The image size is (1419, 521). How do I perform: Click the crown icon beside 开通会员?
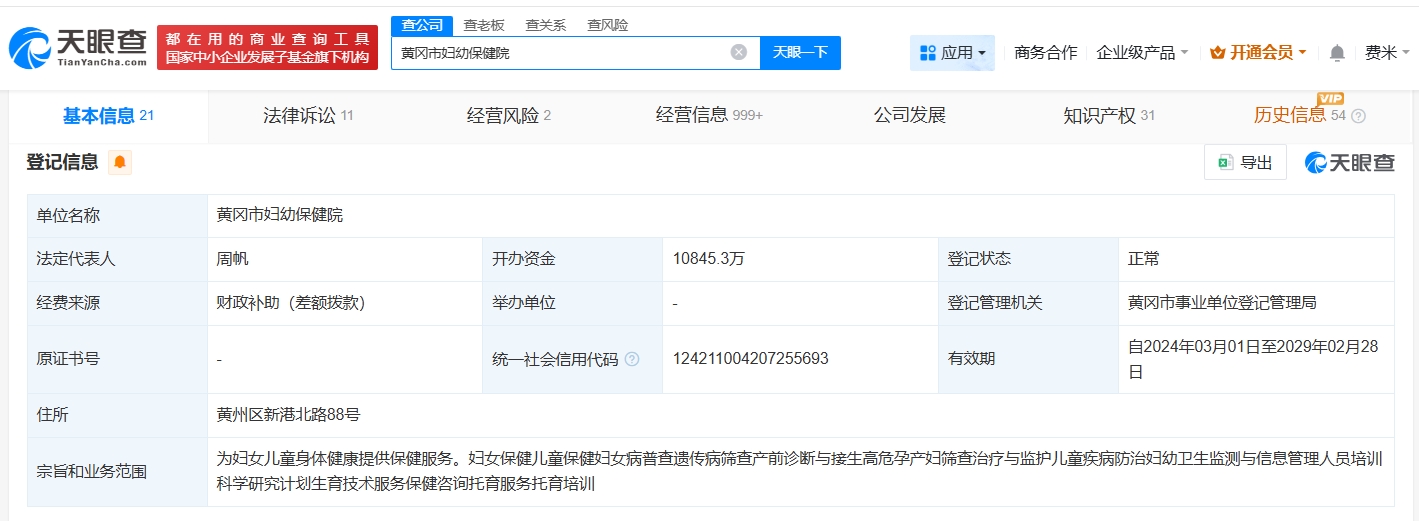click(1218, 53)
